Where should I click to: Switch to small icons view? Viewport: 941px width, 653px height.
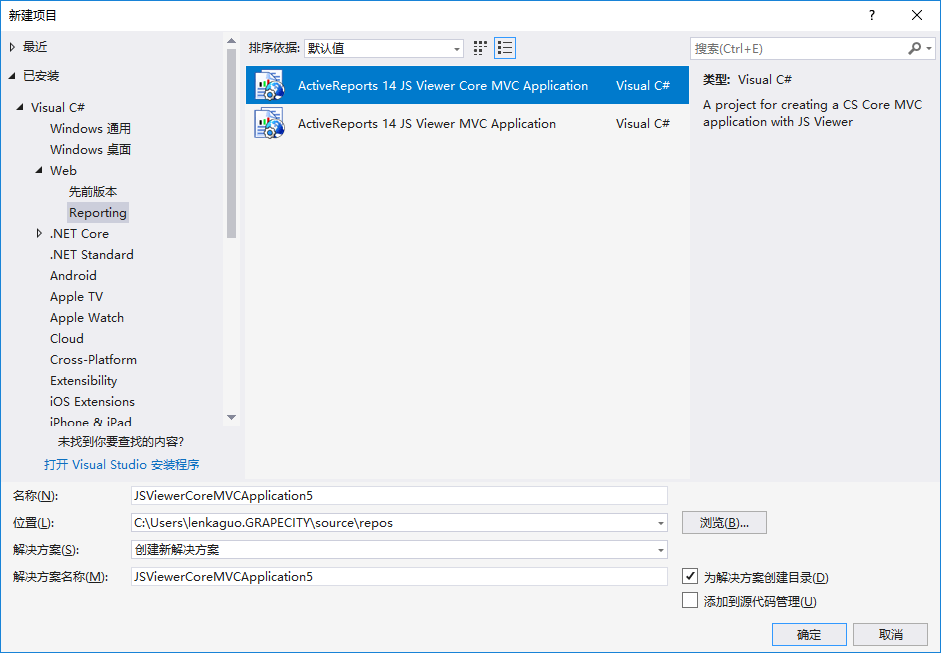(480, 48)
